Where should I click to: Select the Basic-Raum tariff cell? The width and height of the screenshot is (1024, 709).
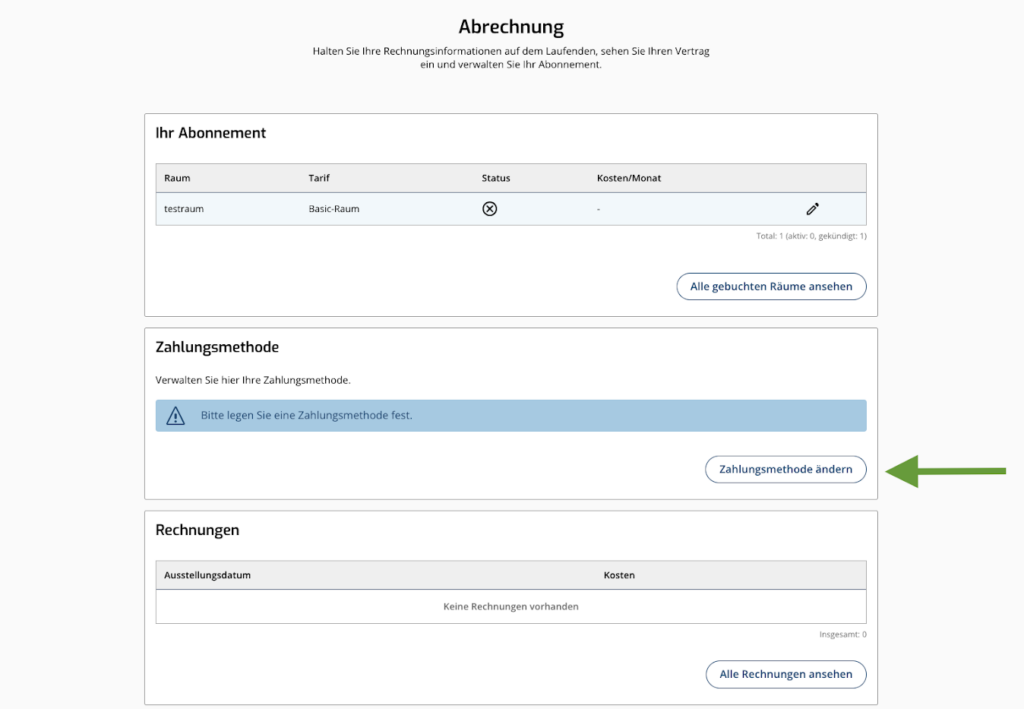coord(334,209)
